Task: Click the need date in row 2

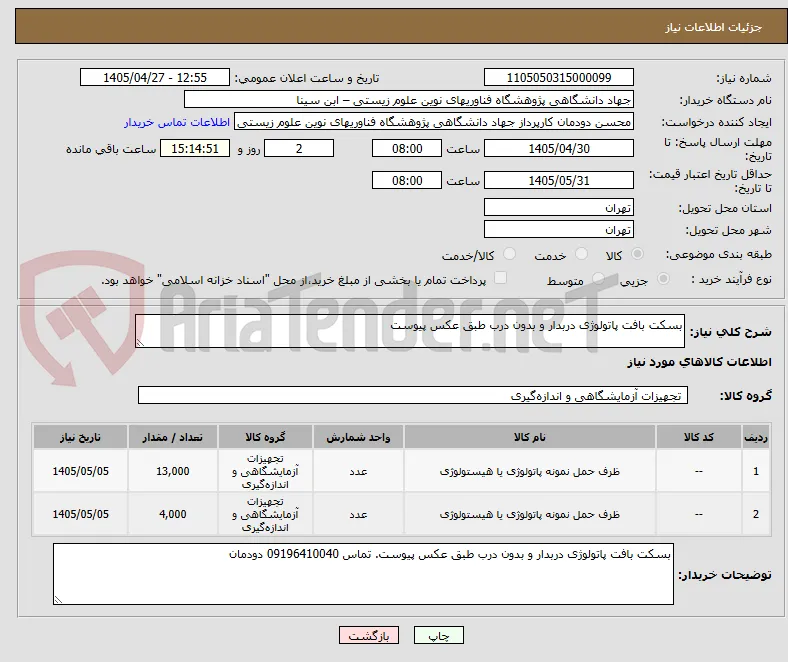Action: (x=80, y=514)
